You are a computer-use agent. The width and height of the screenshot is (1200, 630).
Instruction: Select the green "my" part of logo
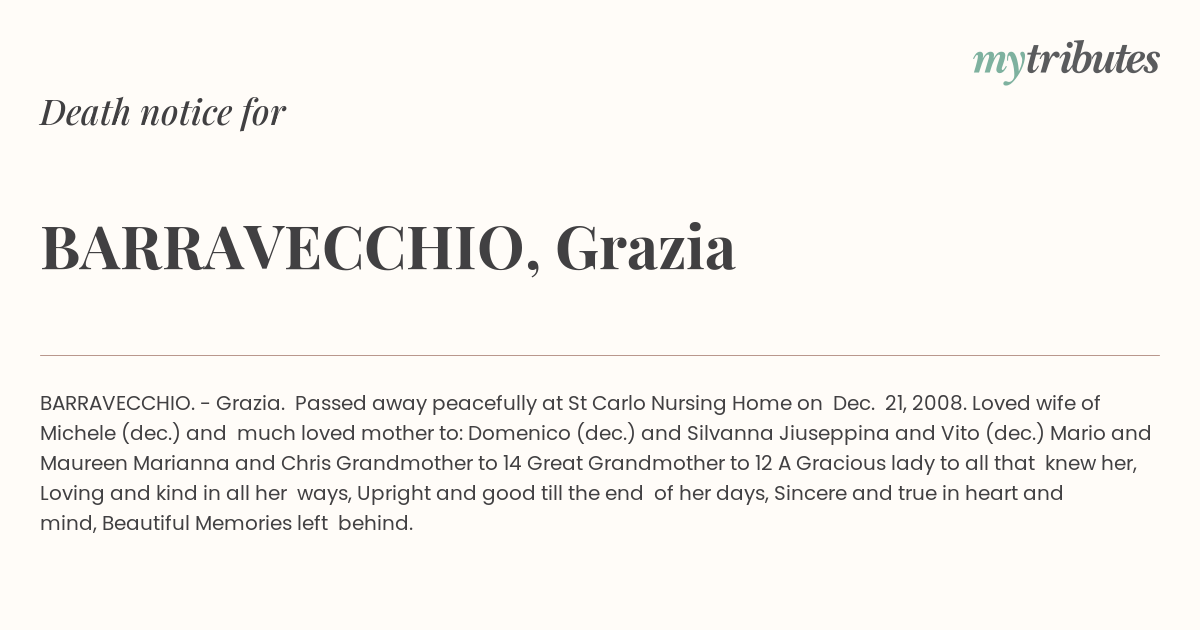coord(998,65)
